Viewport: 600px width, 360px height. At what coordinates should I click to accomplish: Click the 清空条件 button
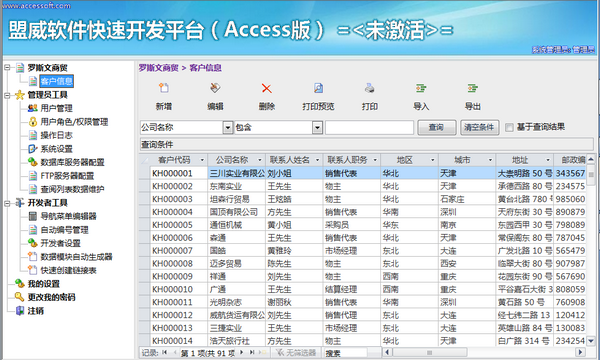479,127
